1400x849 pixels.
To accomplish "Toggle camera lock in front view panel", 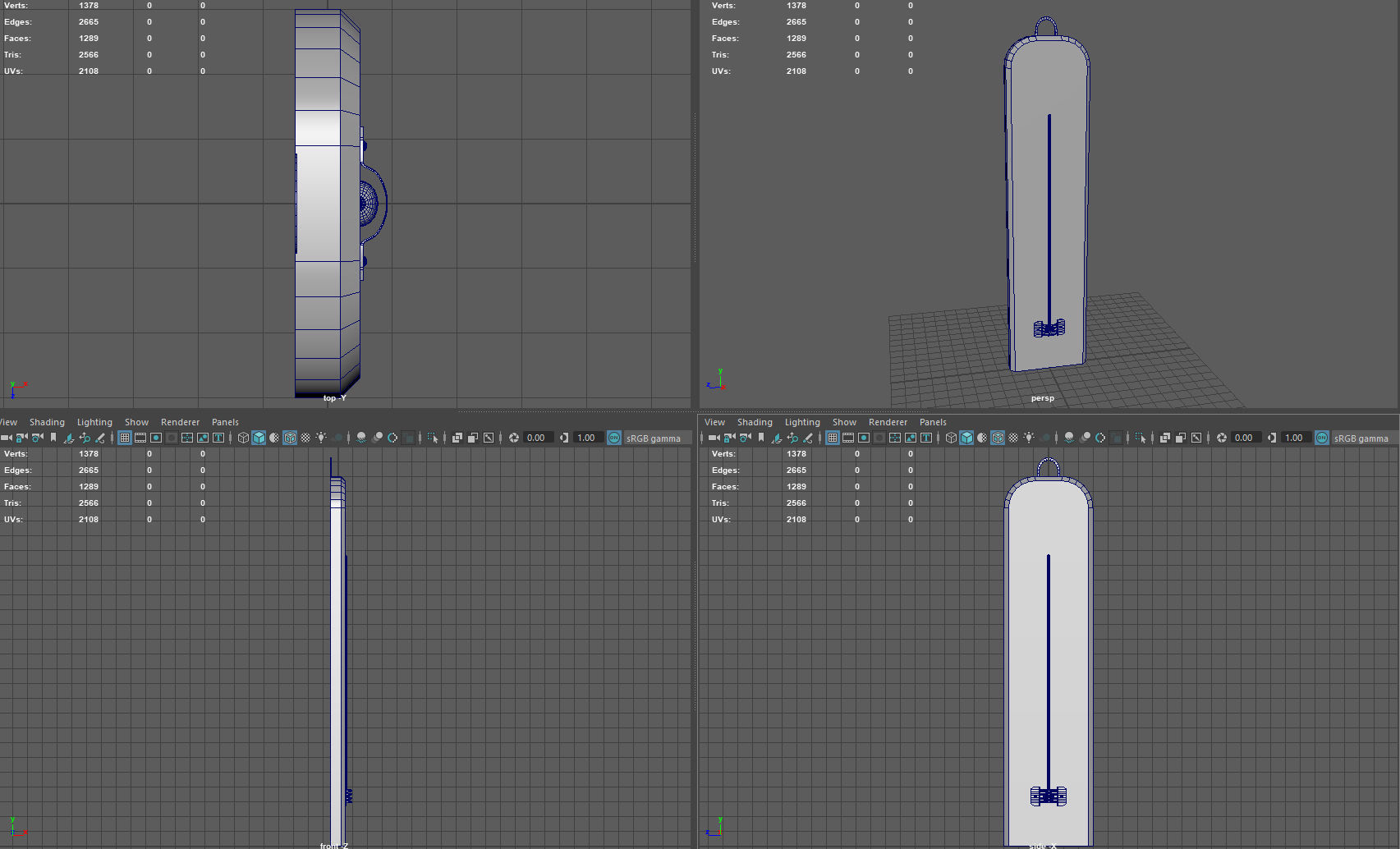I will [21, 438].
